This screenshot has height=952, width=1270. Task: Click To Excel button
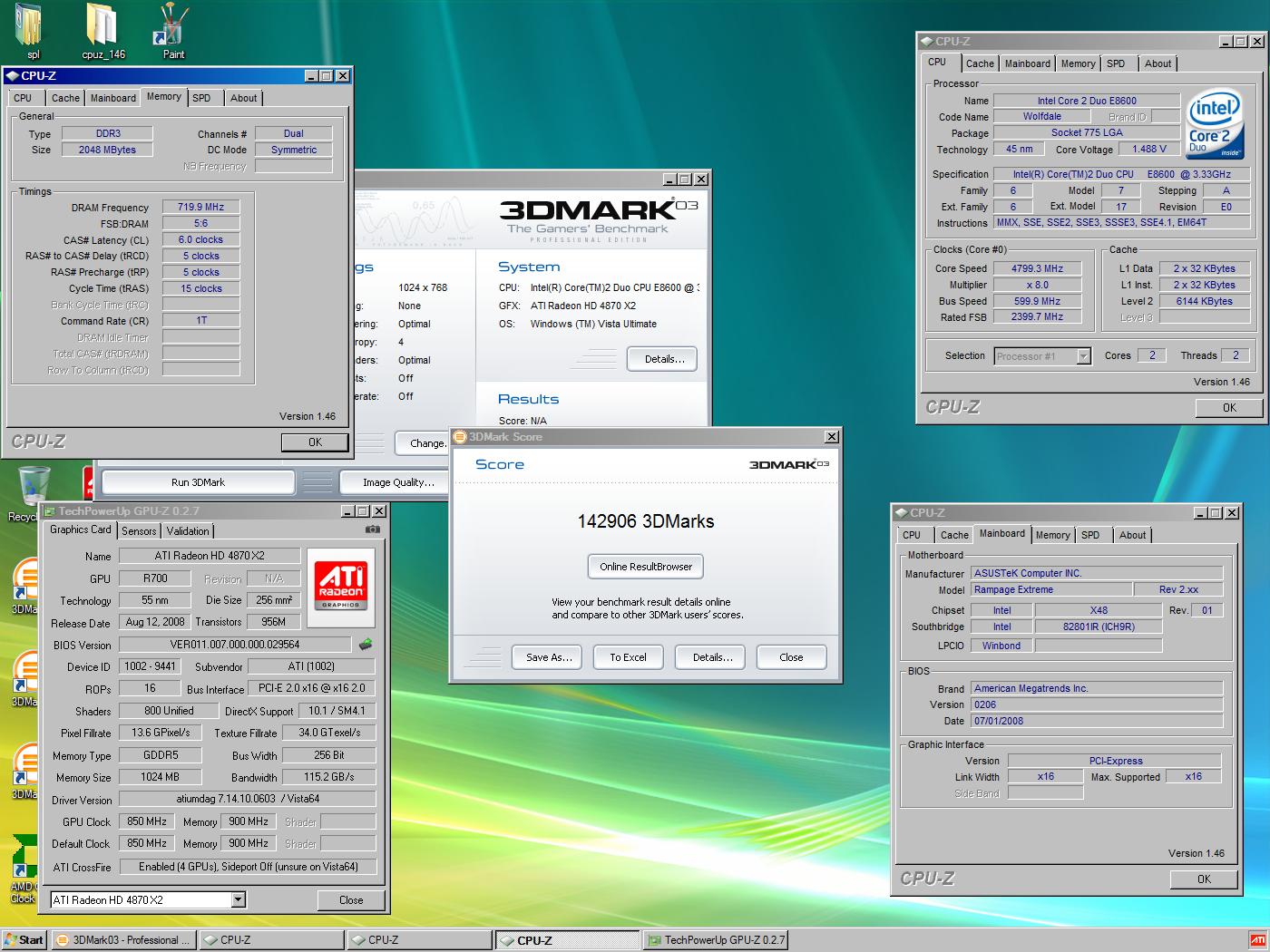628,657
